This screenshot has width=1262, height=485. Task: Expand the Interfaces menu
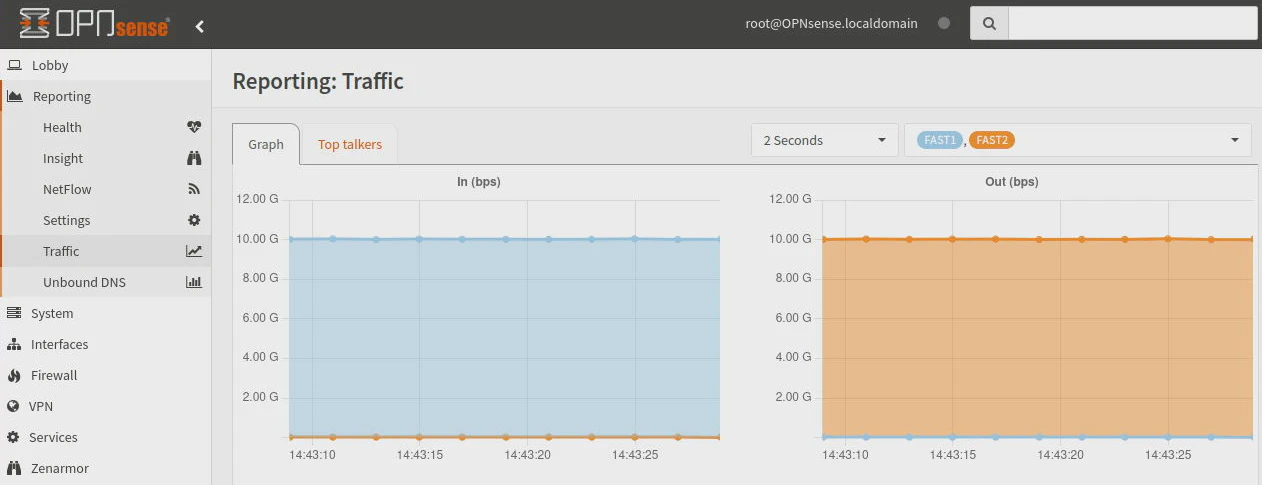coord(106,344)
